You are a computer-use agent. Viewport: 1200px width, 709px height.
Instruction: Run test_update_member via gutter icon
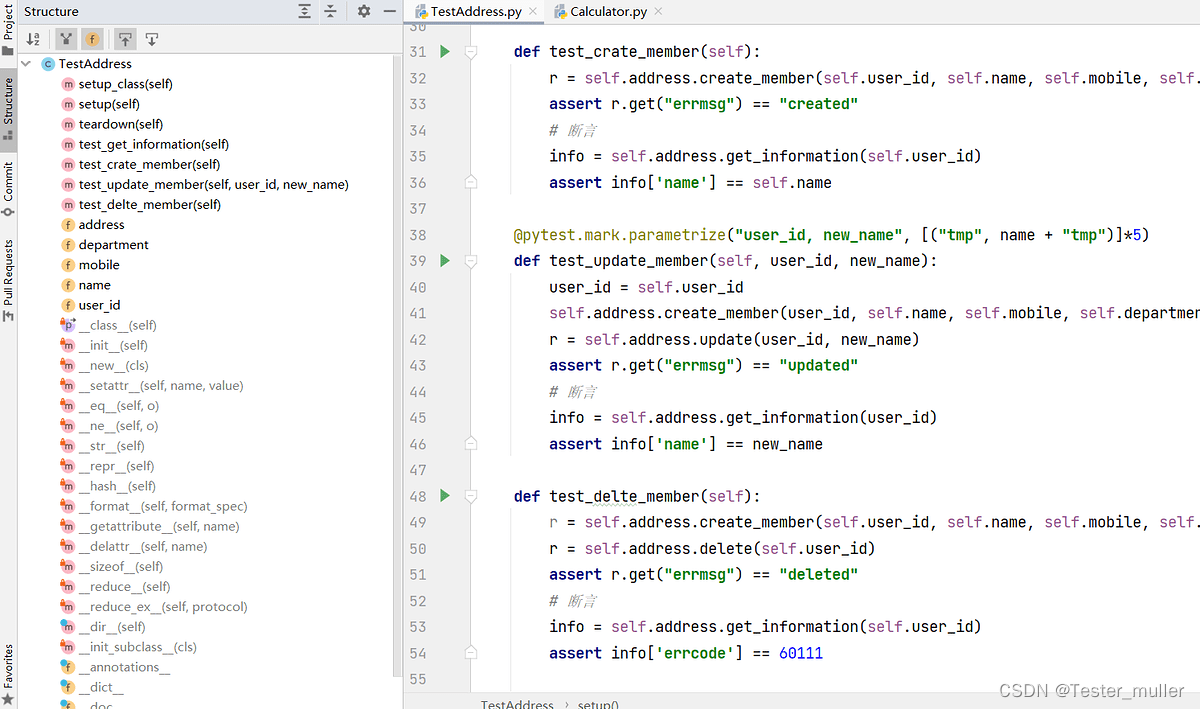pyautogui.click(x=445, y=260)
